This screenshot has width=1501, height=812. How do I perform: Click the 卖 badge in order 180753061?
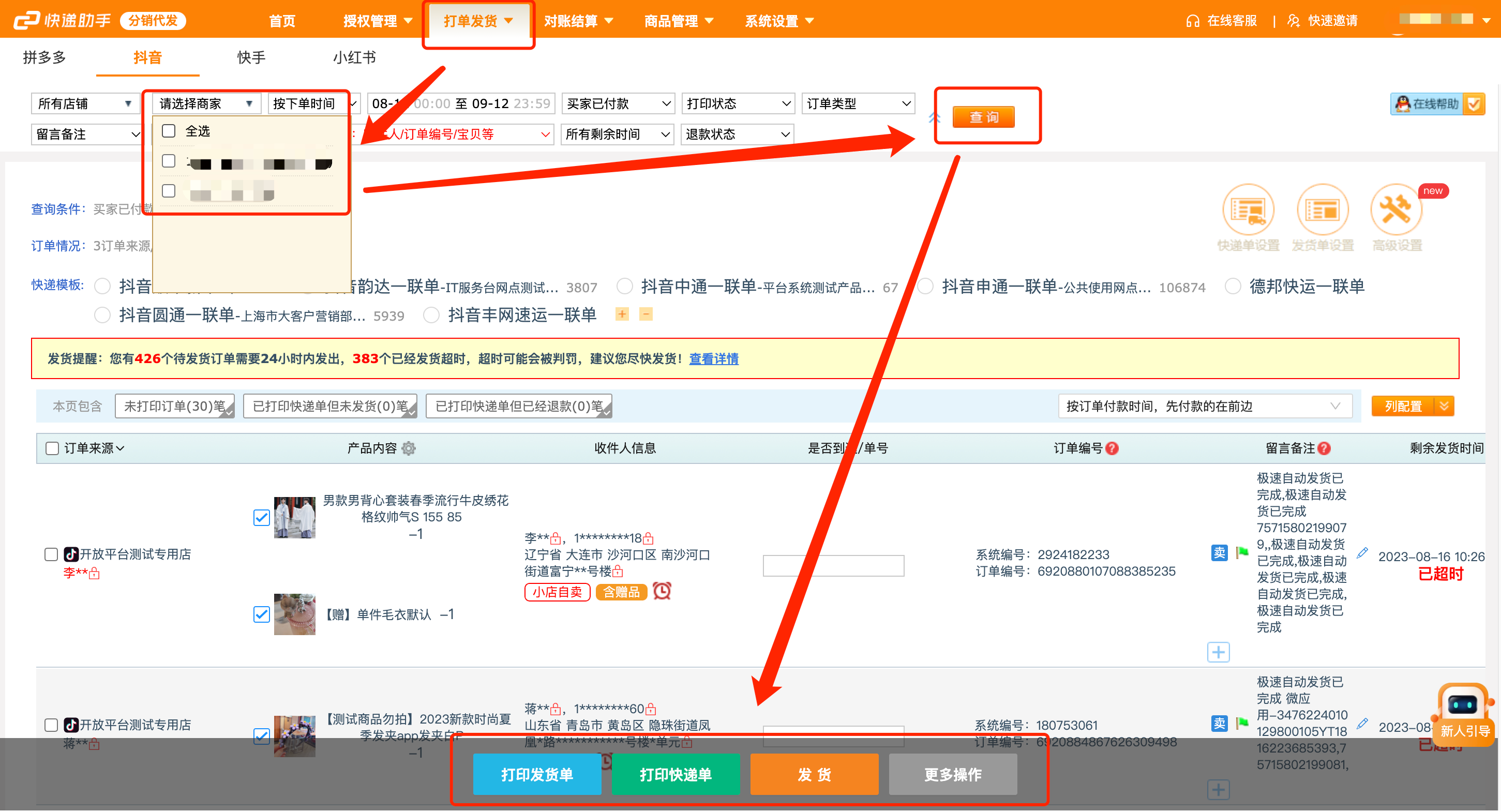click(x=1219, y=723)
